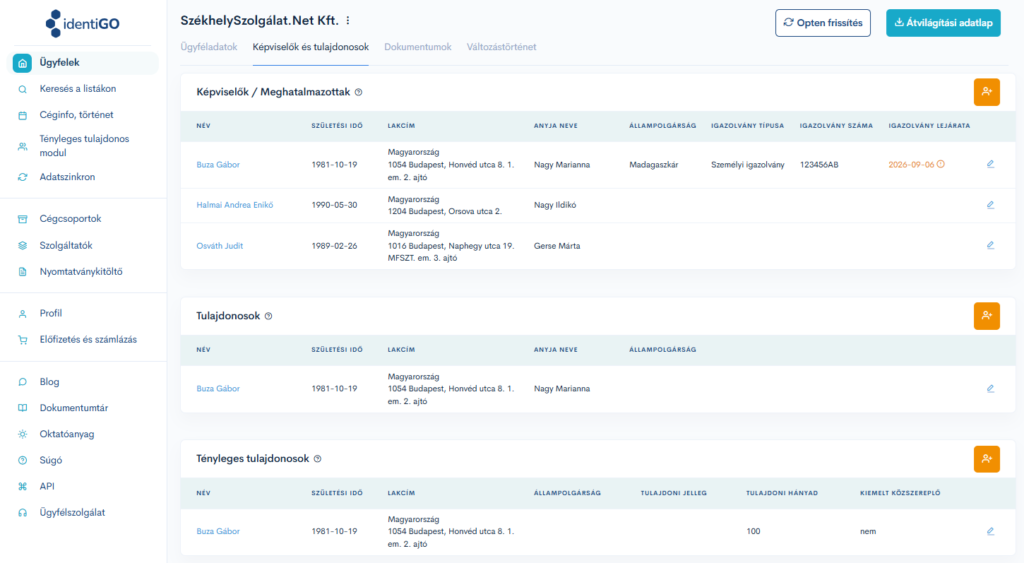
Task: Click the Adatszinkron sync icon
Action: click(22, 177)
